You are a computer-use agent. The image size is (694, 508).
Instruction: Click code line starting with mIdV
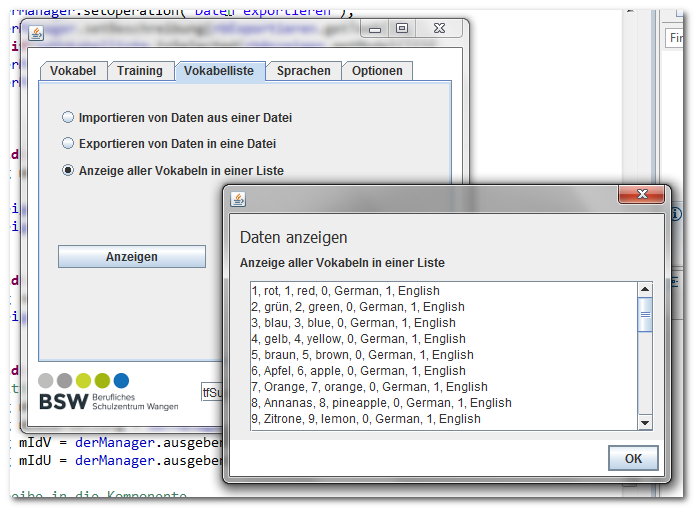pos(120,443)
